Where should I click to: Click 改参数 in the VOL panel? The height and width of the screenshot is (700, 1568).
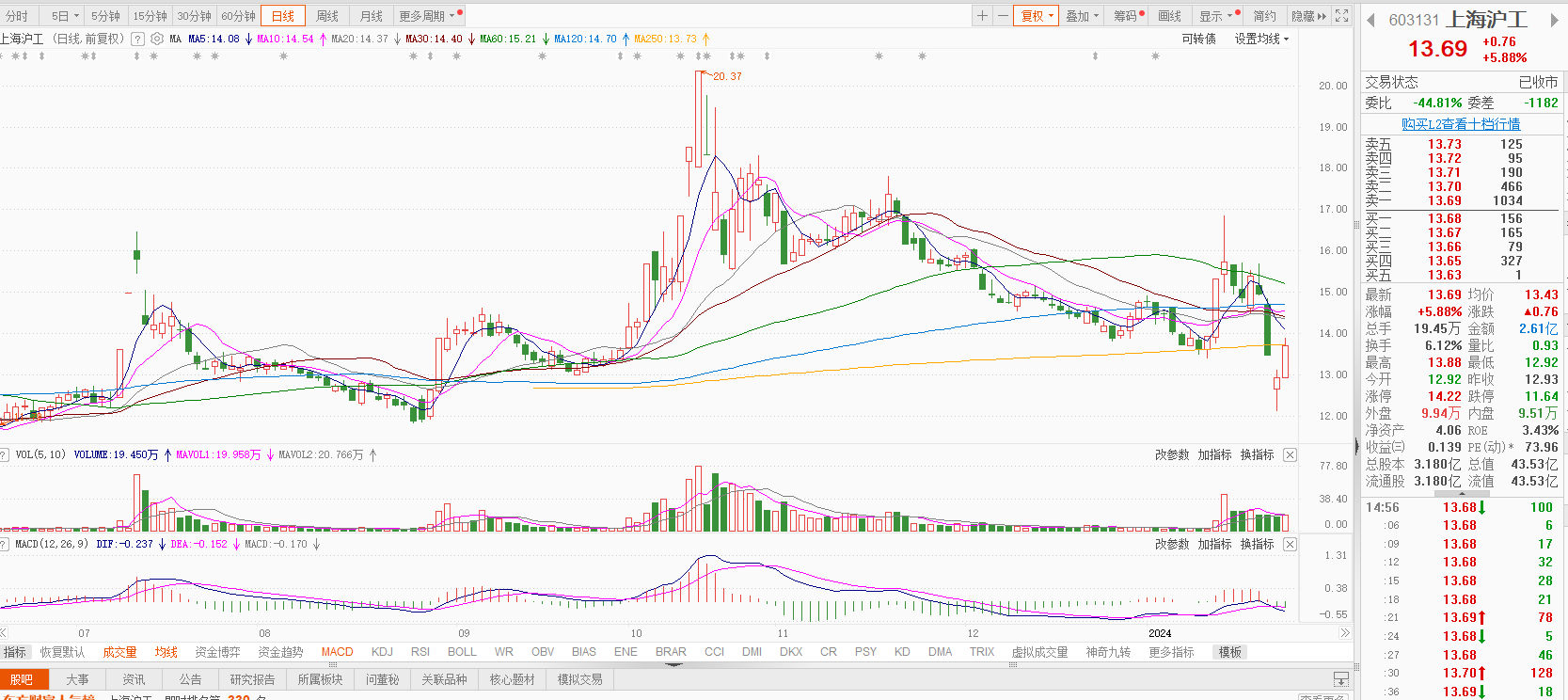pyautogui.click(x=1172, y=455)
